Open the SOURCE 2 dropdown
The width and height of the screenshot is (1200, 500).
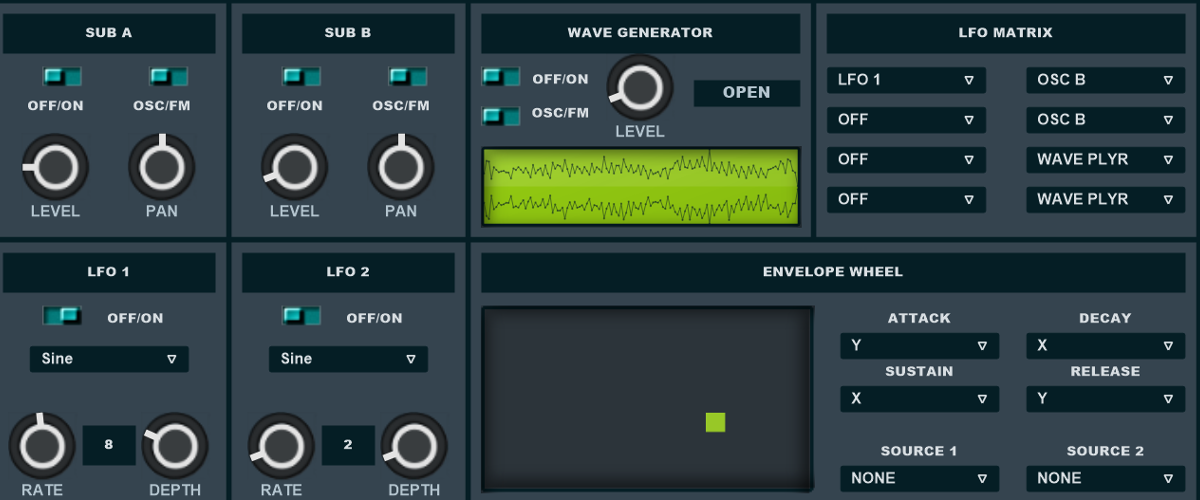click(1106, 479)
